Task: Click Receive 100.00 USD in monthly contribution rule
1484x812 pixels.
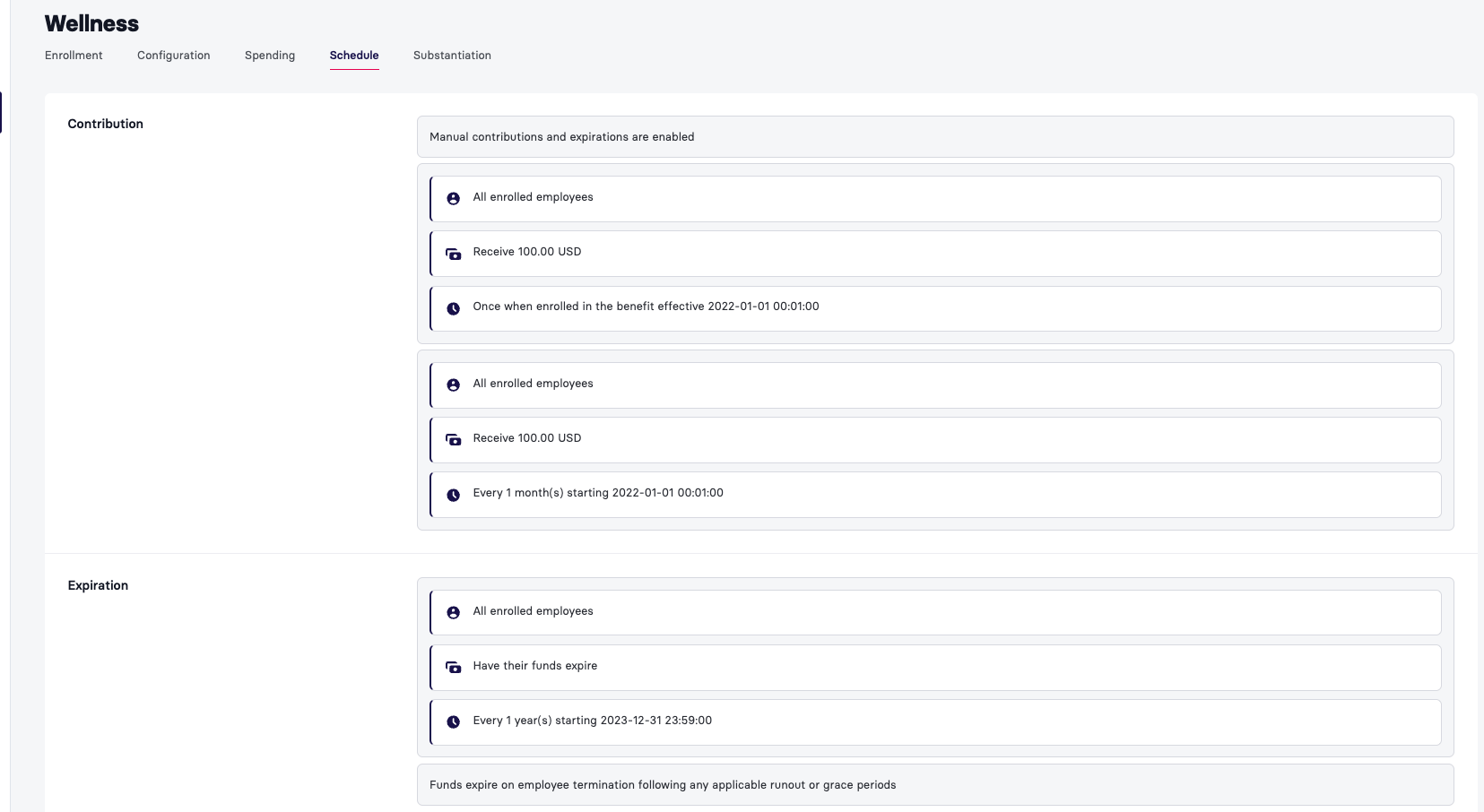Action: tap(527, 438)
